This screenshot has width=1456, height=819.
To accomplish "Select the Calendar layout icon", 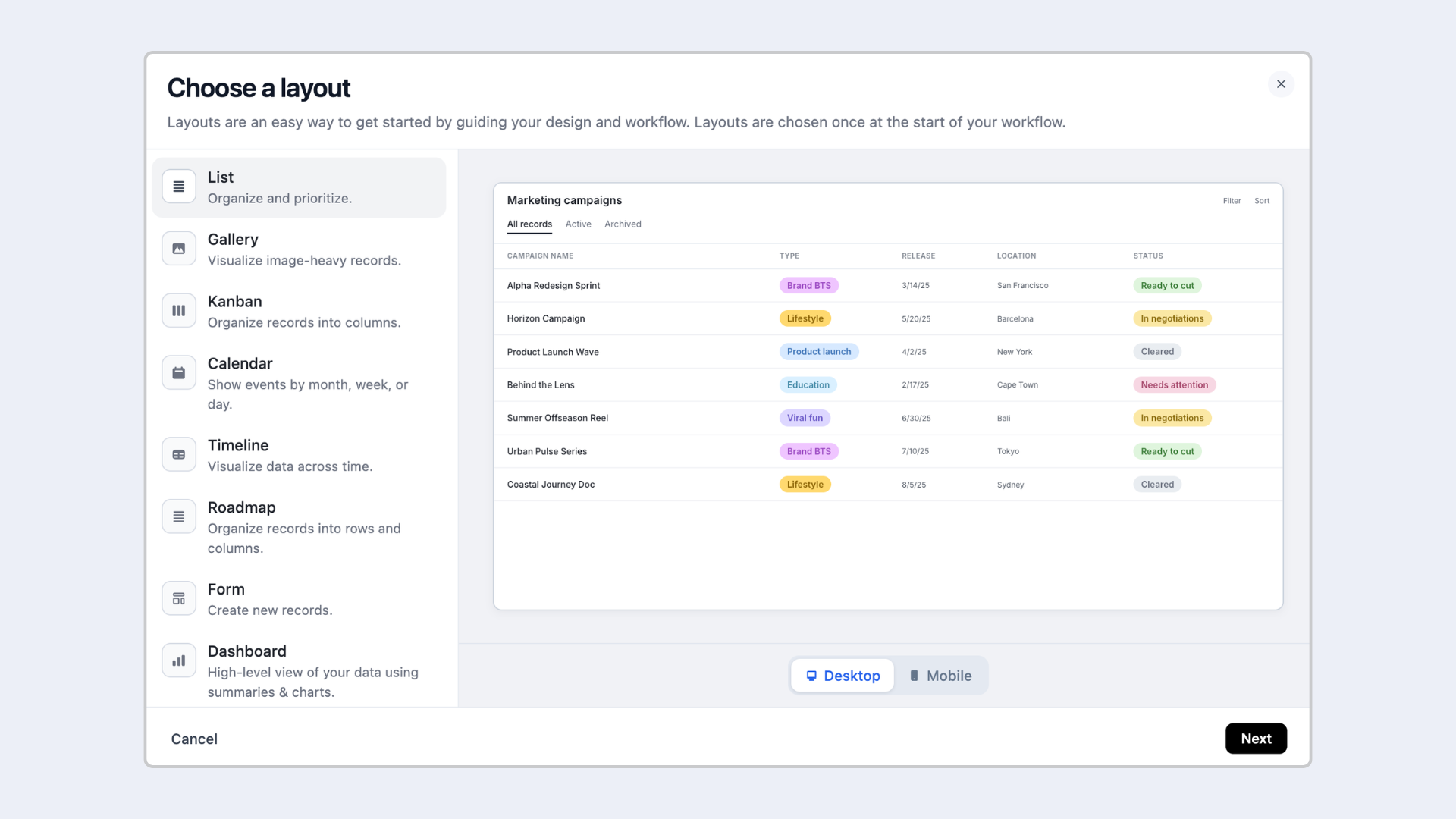I will tap(179, 373).
